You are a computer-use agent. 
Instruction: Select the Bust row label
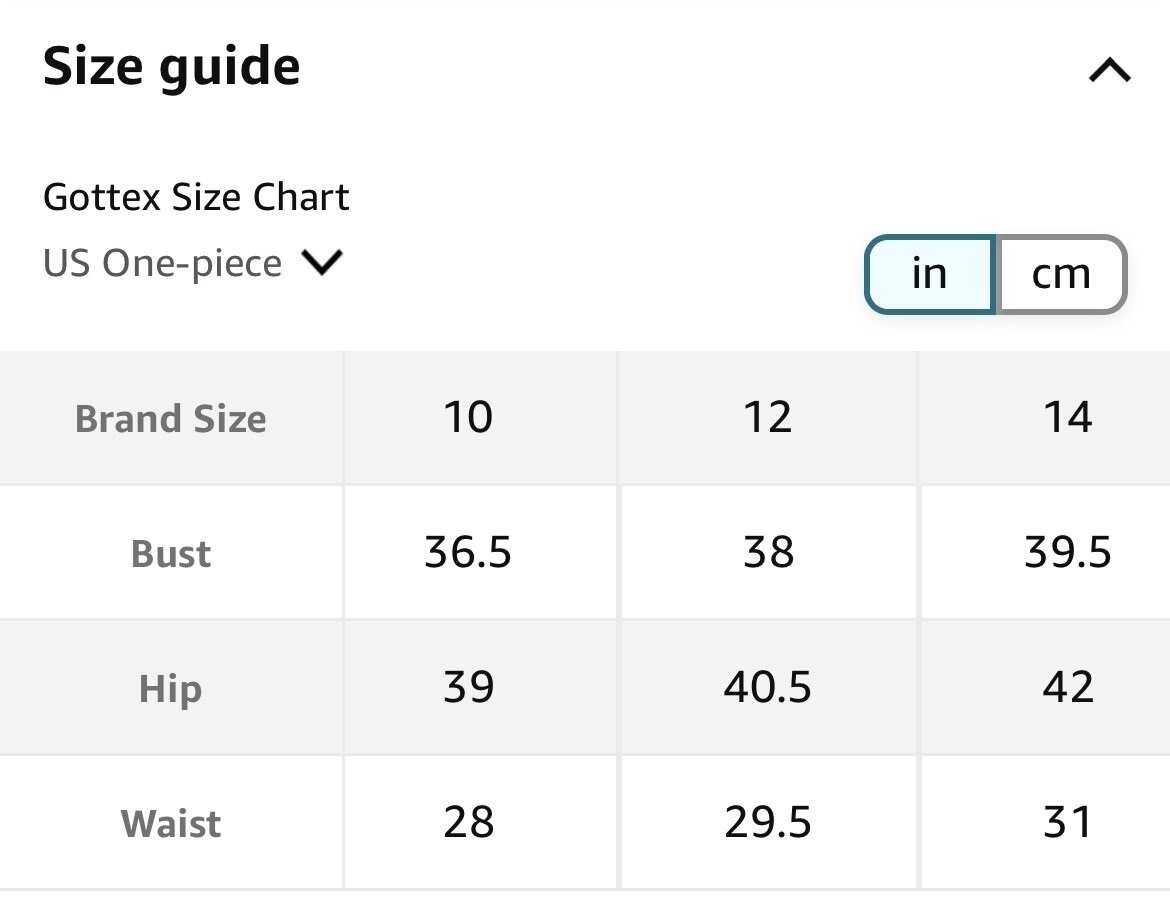tap(171, 553)
